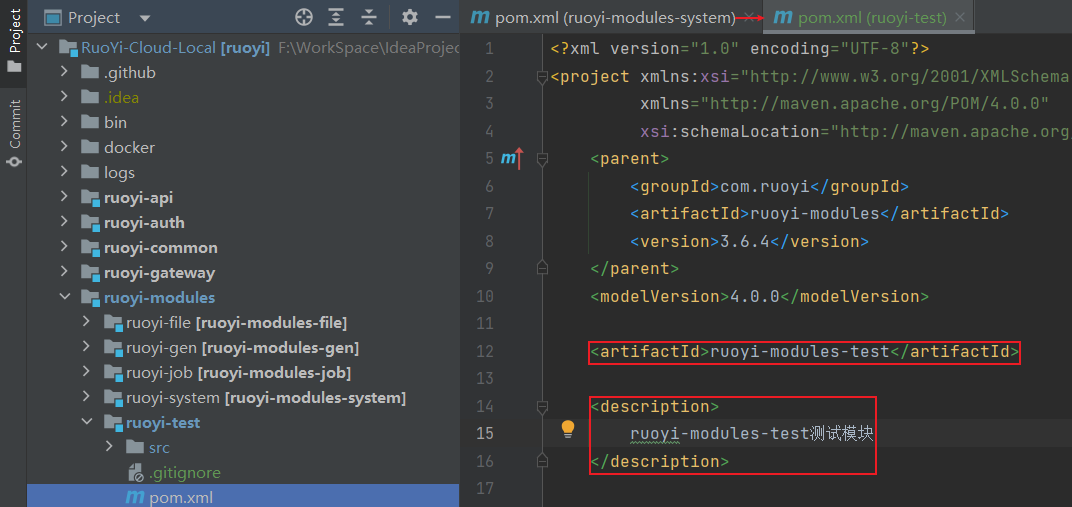Switch to pom.xml (ruoyi-modules-system) tab
Screen dimensions: 1072x507
(602, 18)
